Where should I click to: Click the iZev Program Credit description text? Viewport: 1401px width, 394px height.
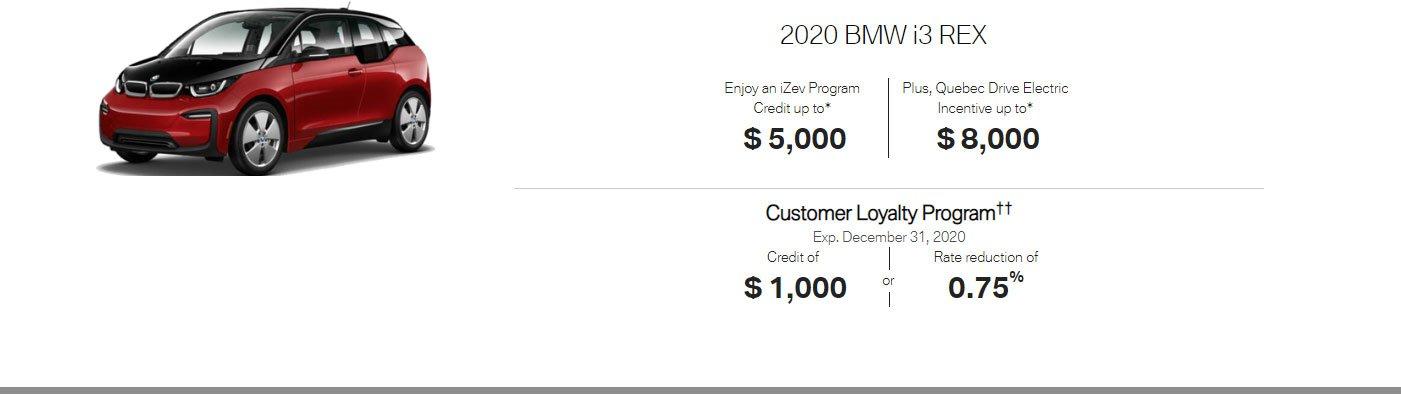(792, 98)
